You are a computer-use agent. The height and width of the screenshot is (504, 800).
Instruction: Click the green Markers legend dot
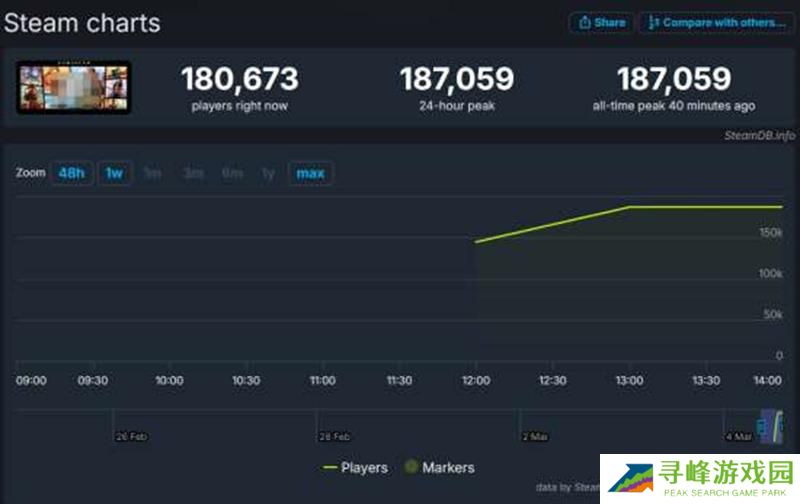click(410, 467)
